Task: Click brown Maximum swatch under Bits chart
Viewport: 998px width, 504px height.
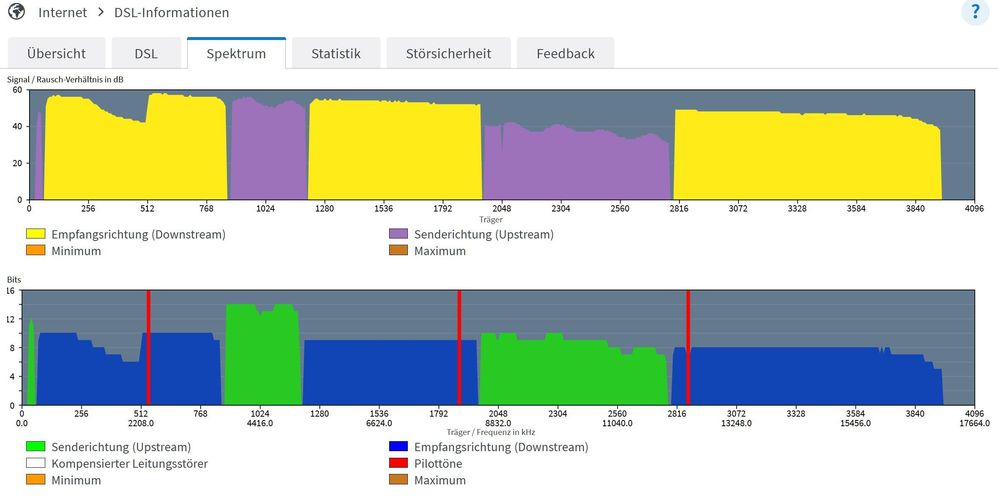Action: point(398,480)
